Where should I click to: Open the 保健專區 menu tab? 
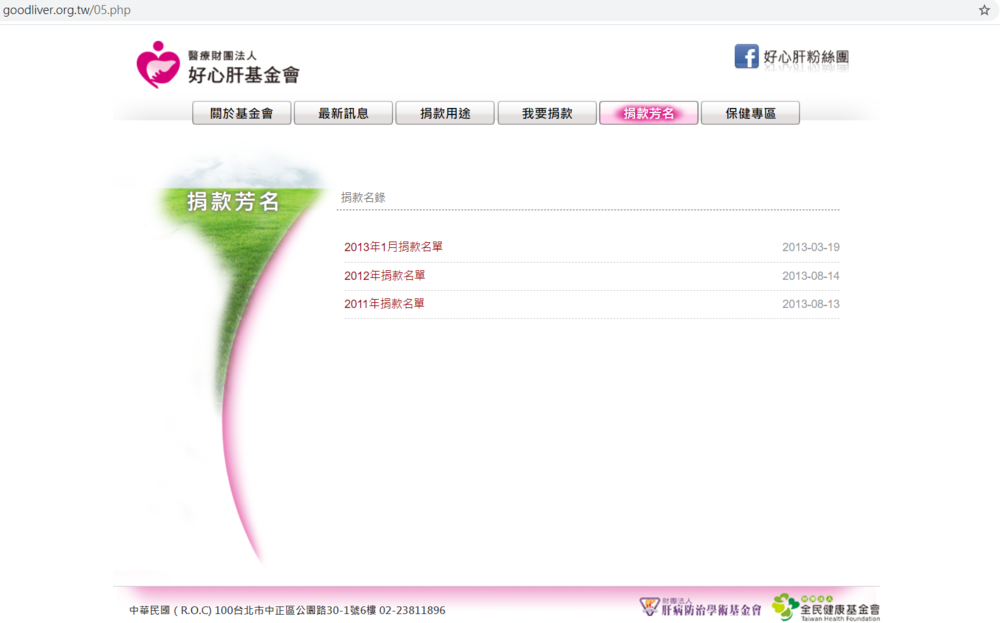coord(750,113)
